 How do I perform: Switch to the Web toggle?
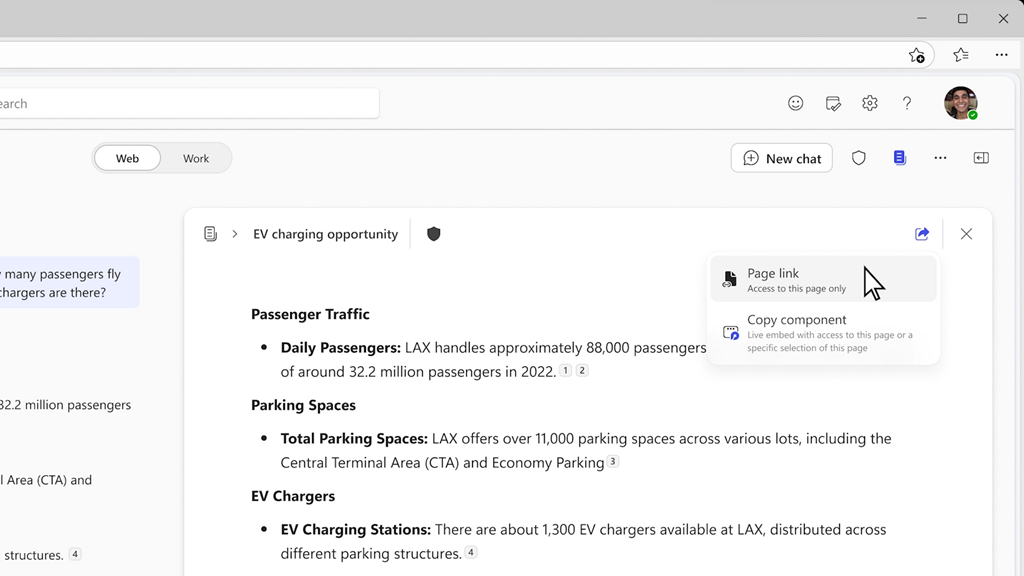127,158
